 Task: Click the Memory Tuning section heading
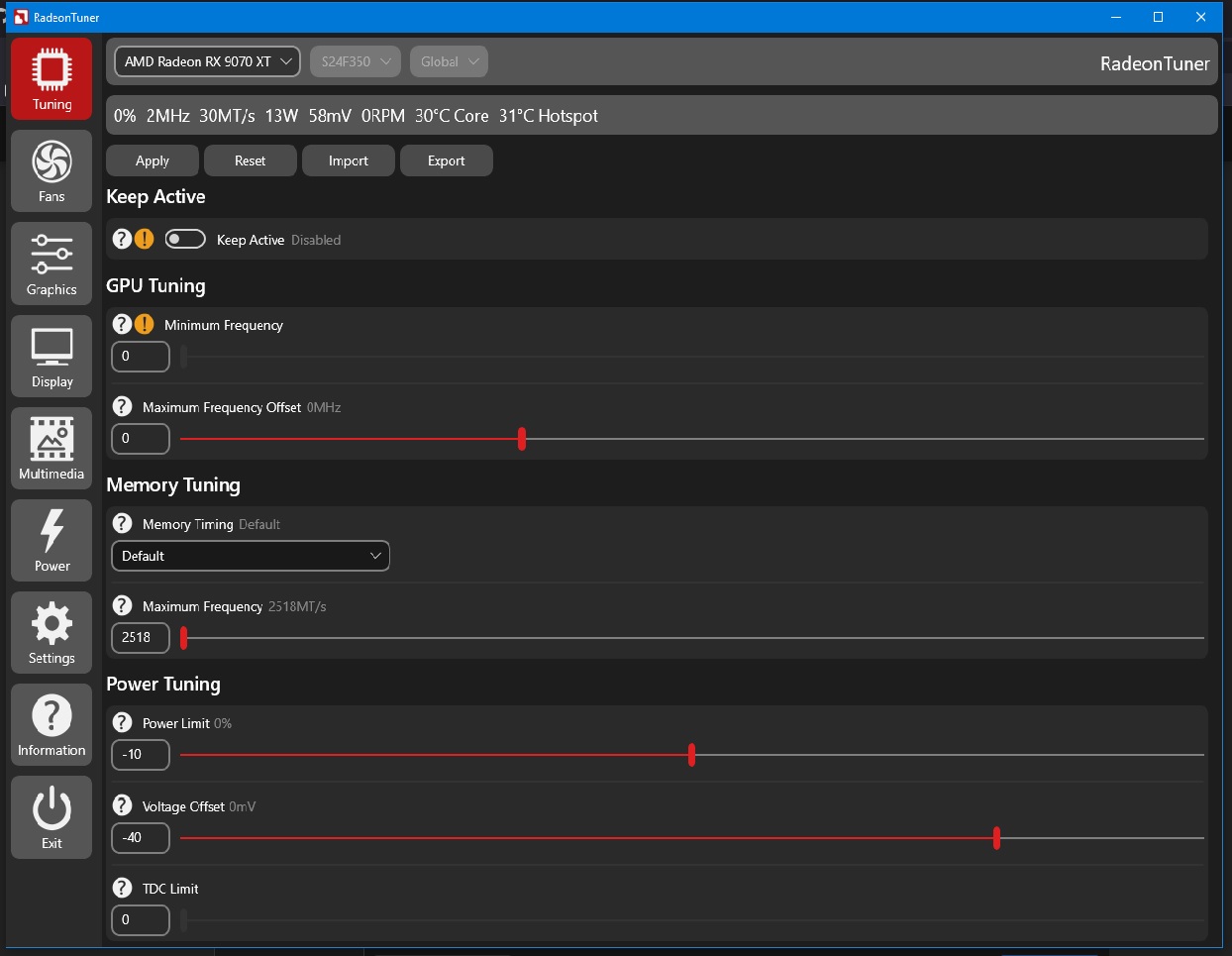pyautogui.click(x=173, y=484)
